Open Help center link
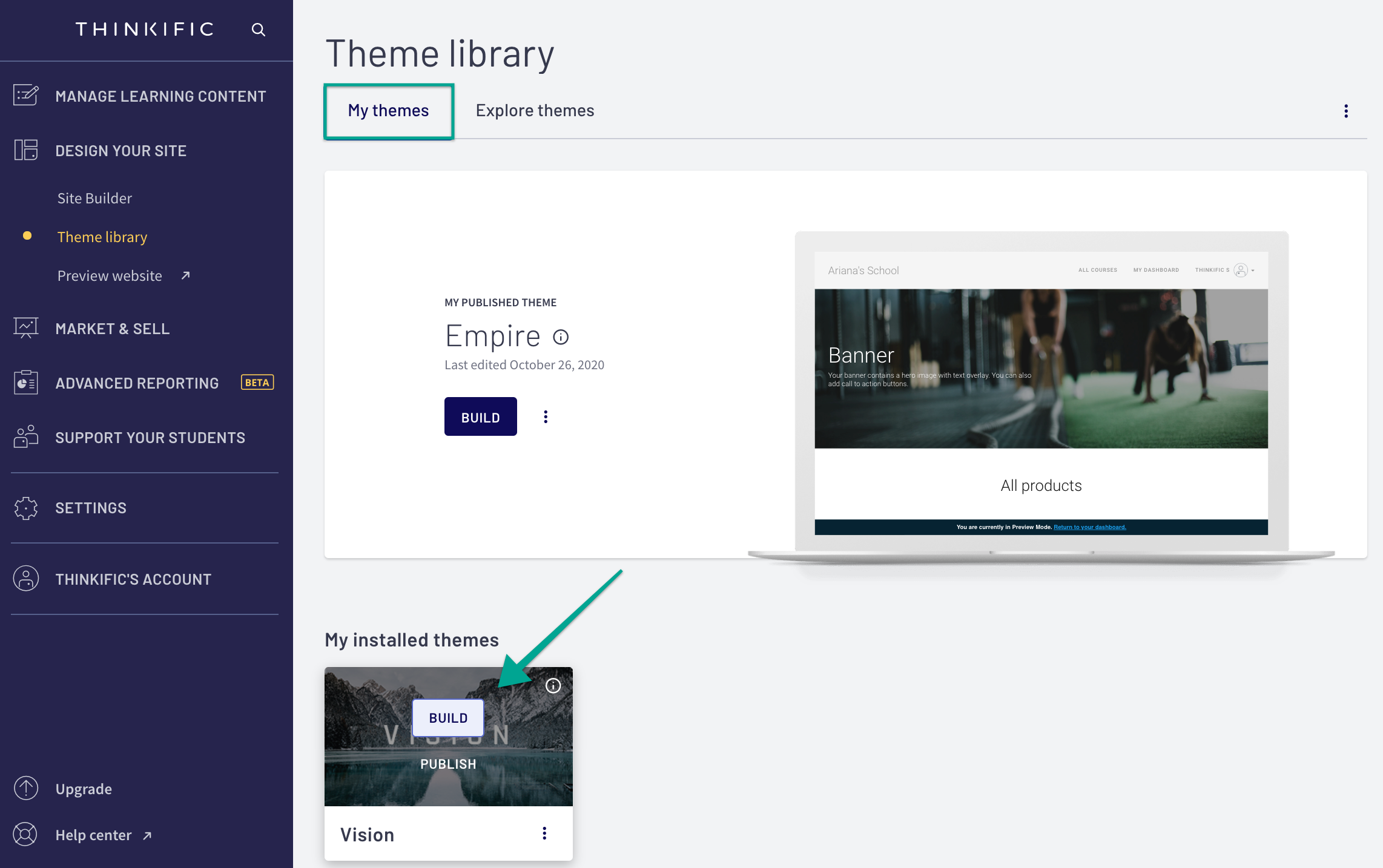The width and height of the screenshot is (1383, 868). [x=93, y=835]
